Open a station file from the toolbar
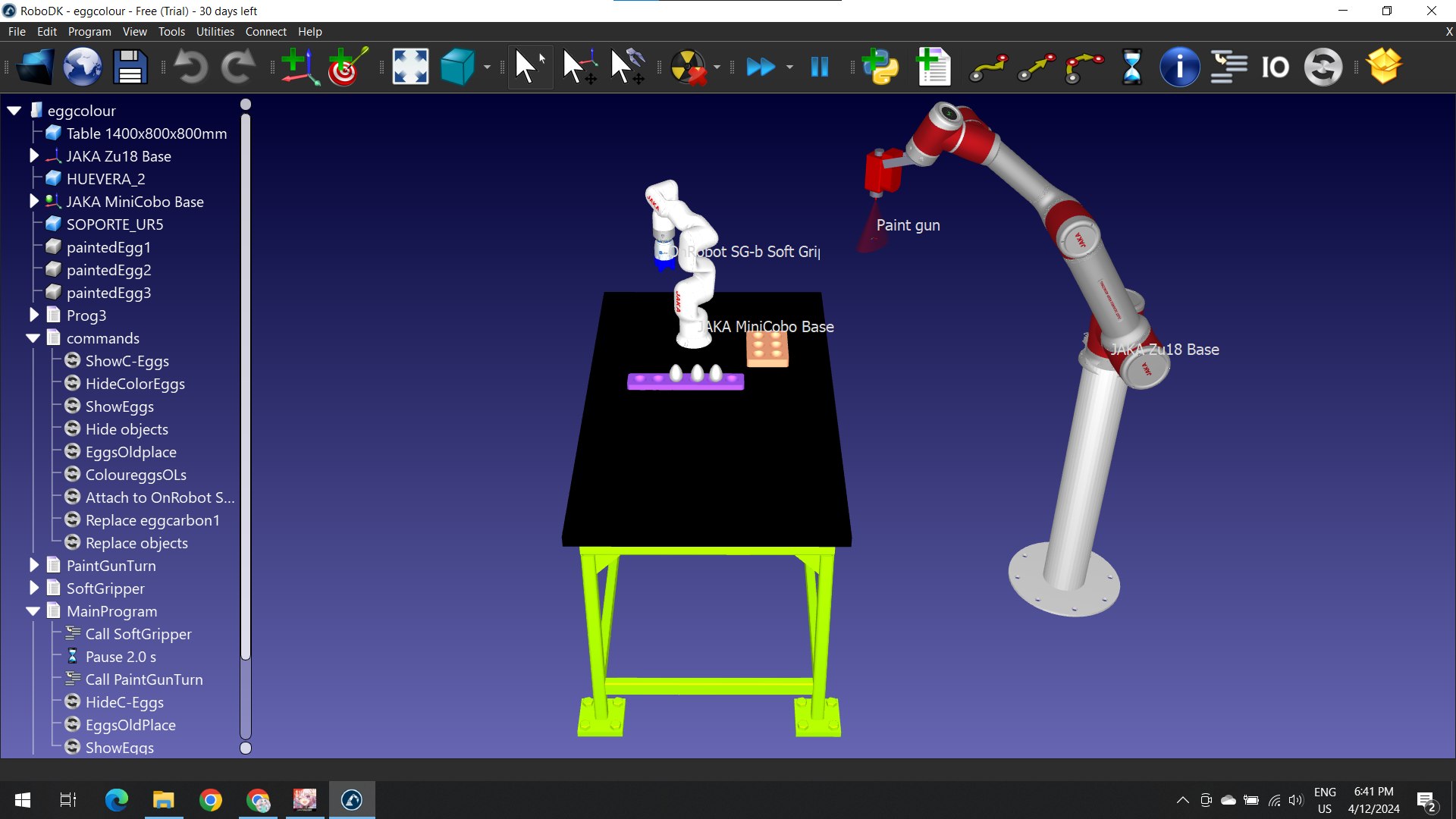 (36, 67)
